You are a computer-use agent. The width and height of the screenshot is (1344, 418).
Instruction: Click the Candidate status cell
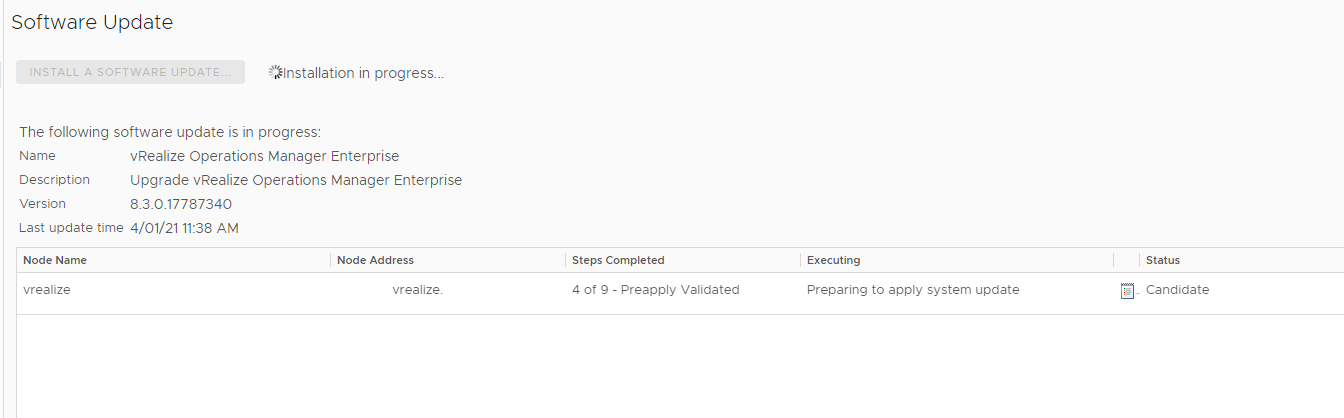[x=1177, y=290]
